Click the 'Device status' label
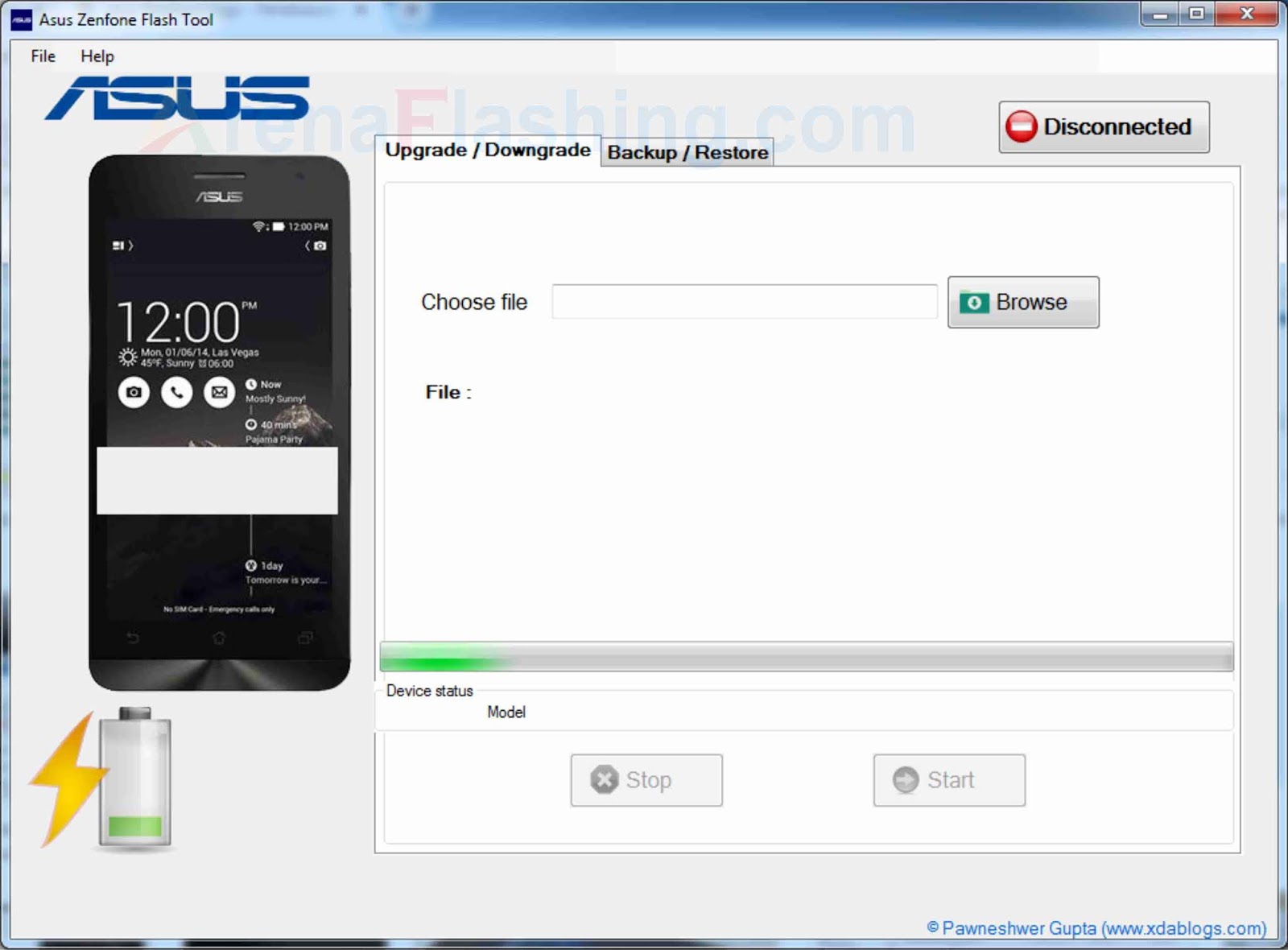Viewport: 1288px width, 950px height. click(430, 691)
